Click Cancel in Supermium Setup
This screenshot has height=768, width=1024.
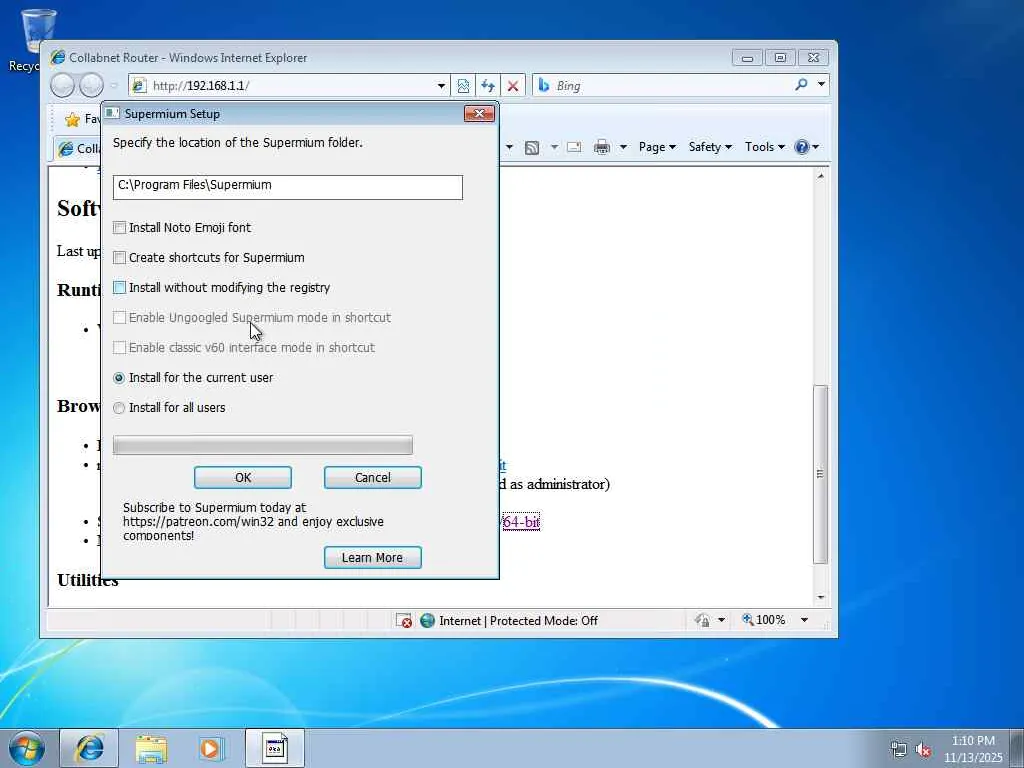(373, 477)
